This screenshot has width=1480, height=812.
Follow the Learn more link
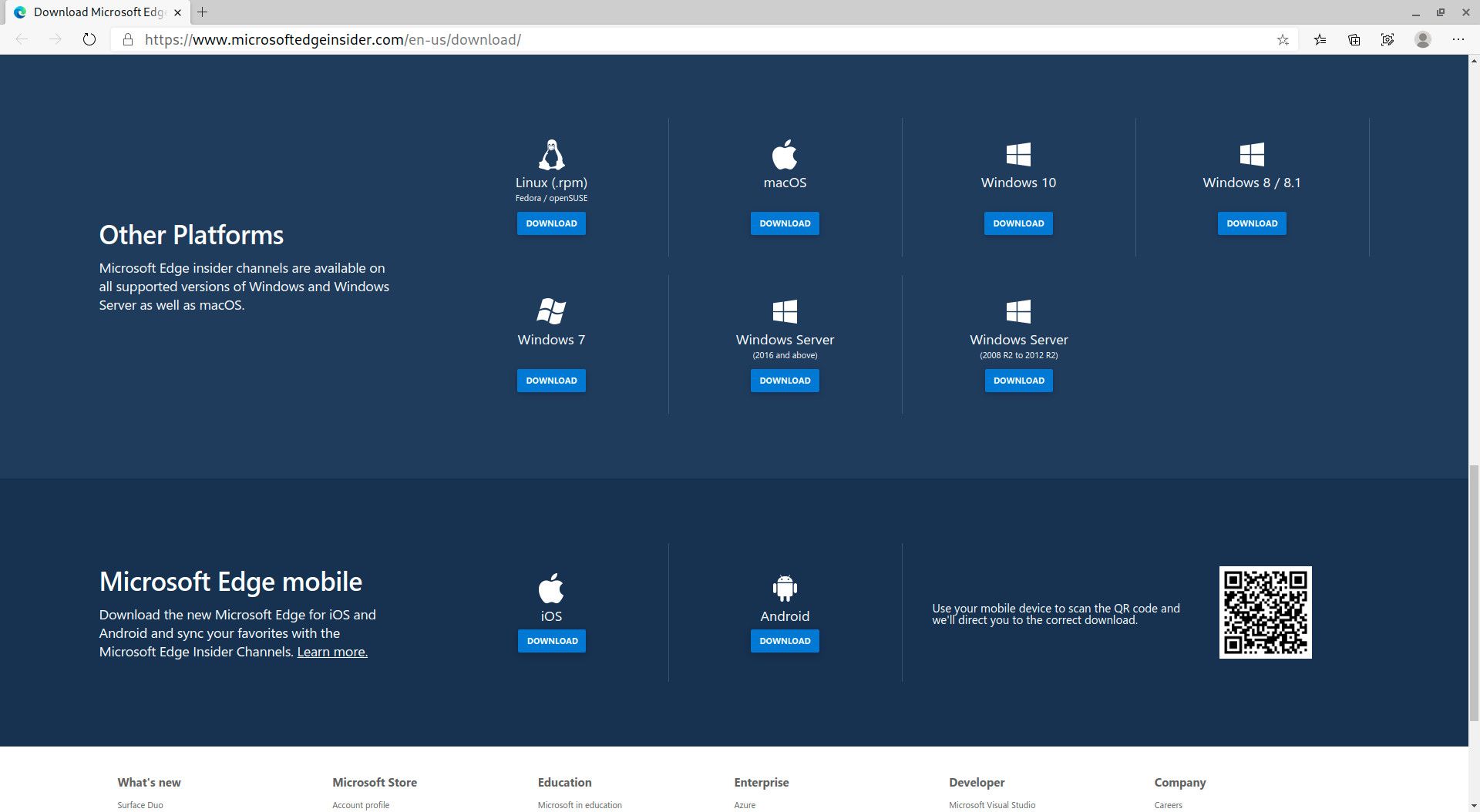coord(332,652)
